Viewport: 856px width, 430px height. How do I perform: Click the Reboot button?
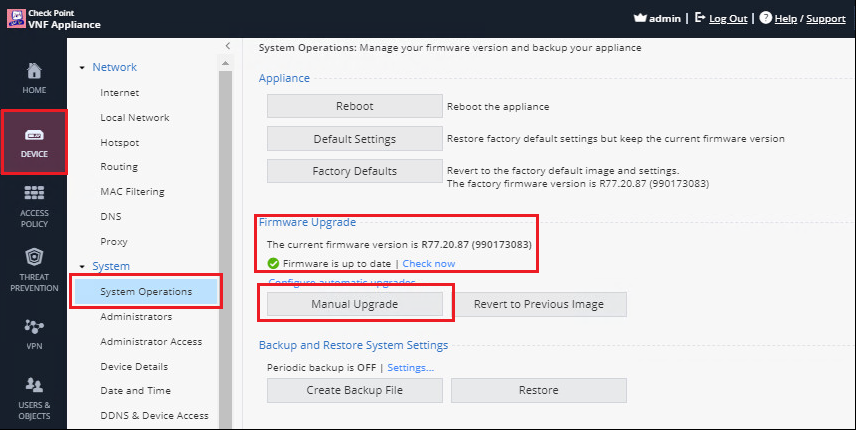click(x=355, y=106)
